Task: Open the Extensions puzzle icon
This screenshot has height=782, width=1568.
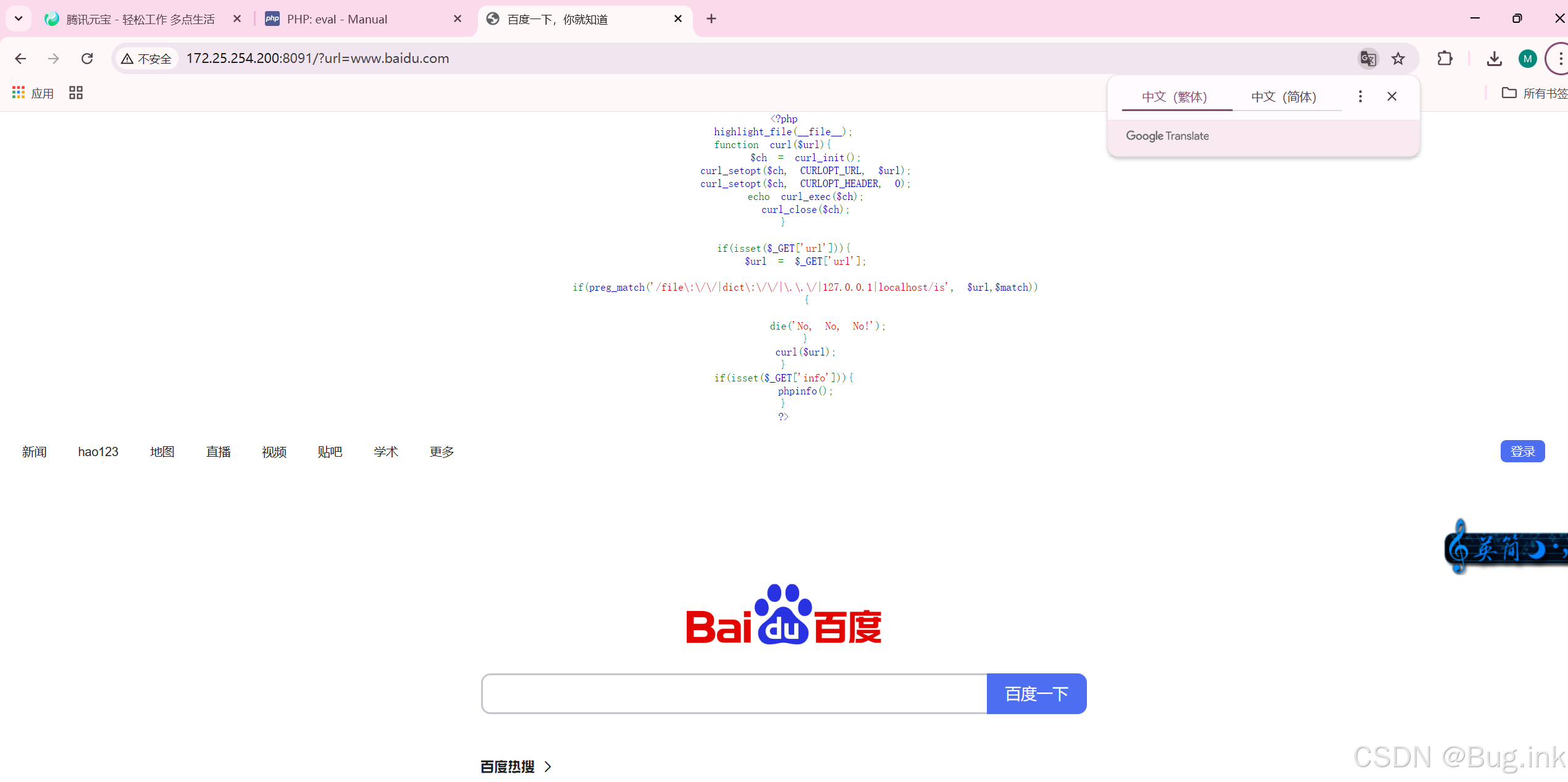Action: point(1445,59)
